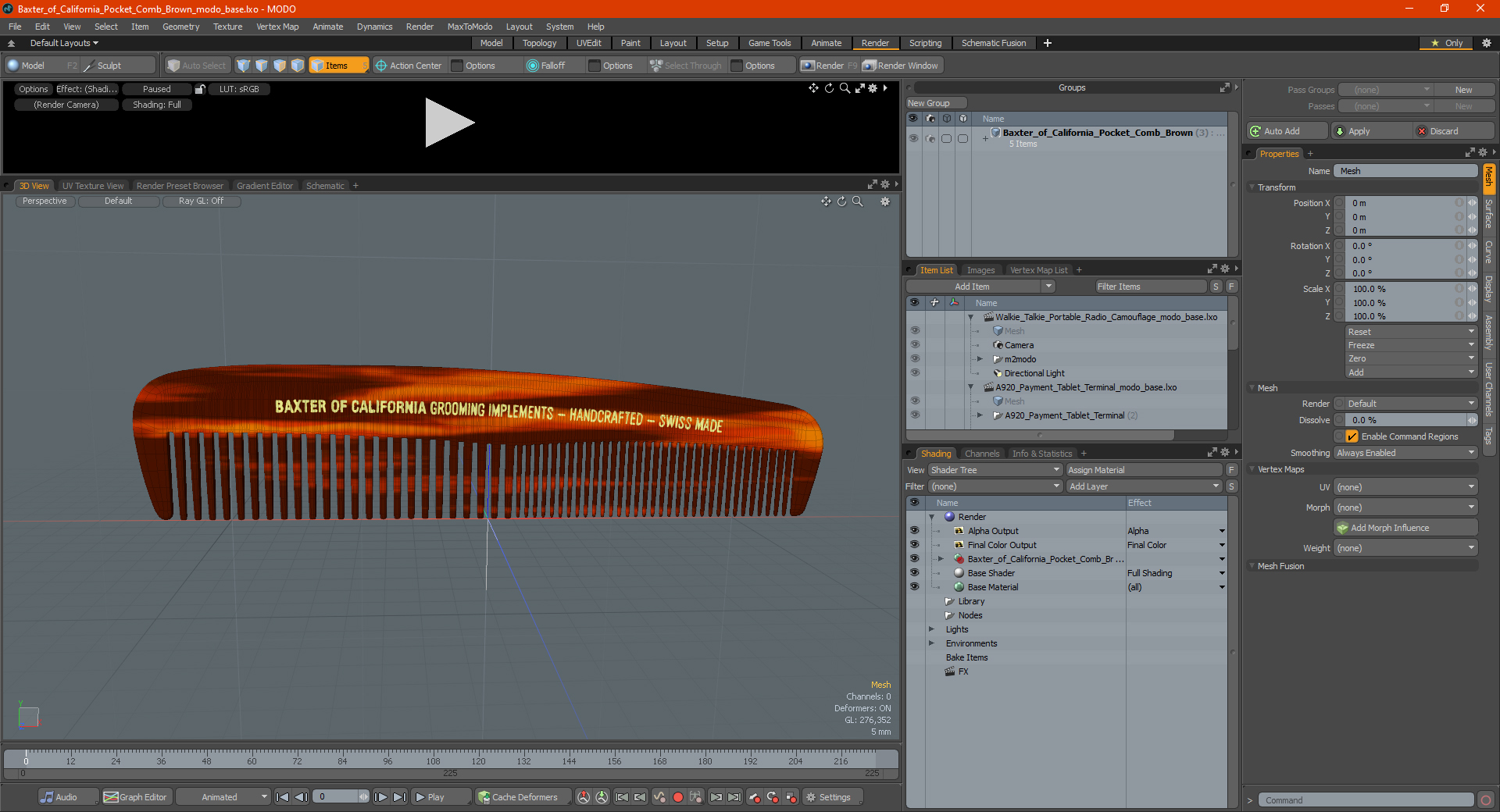This screenshot has width=1500, height=812.
Task: Select Polygons selection mode cube icon
Action: [280, 66]
